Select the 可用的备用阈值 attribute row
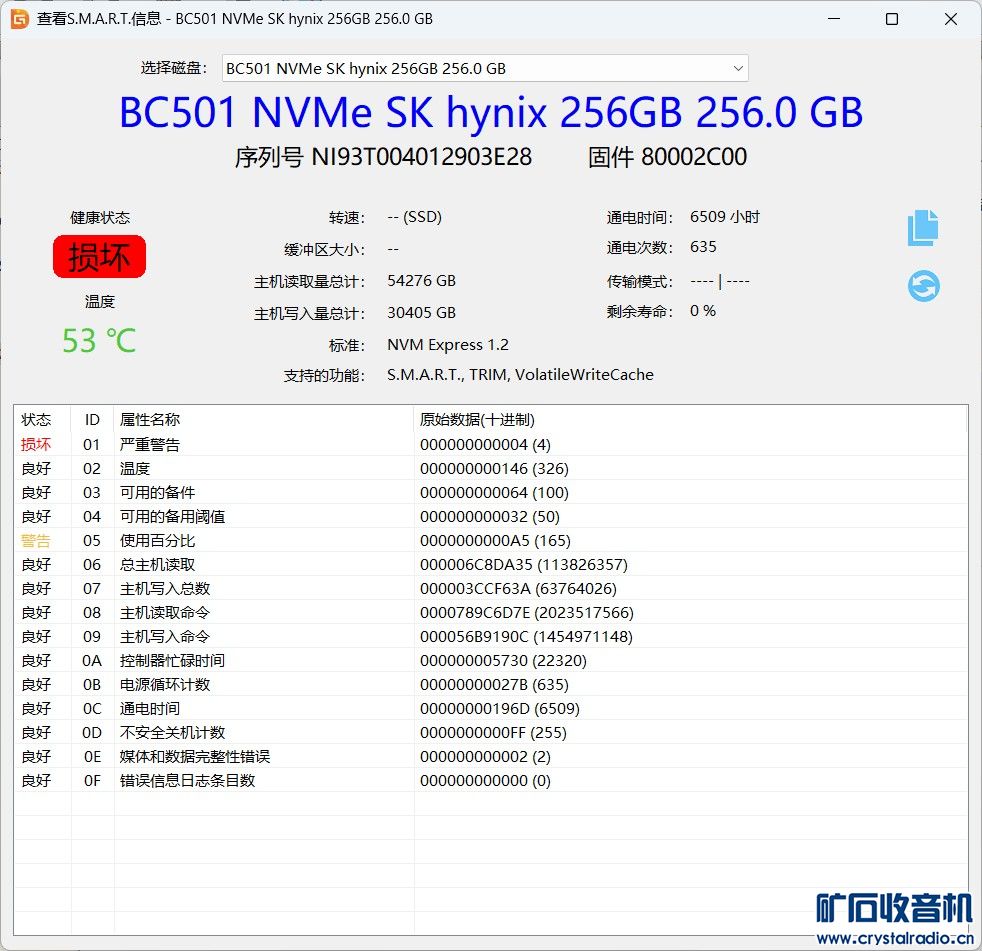 490,517
